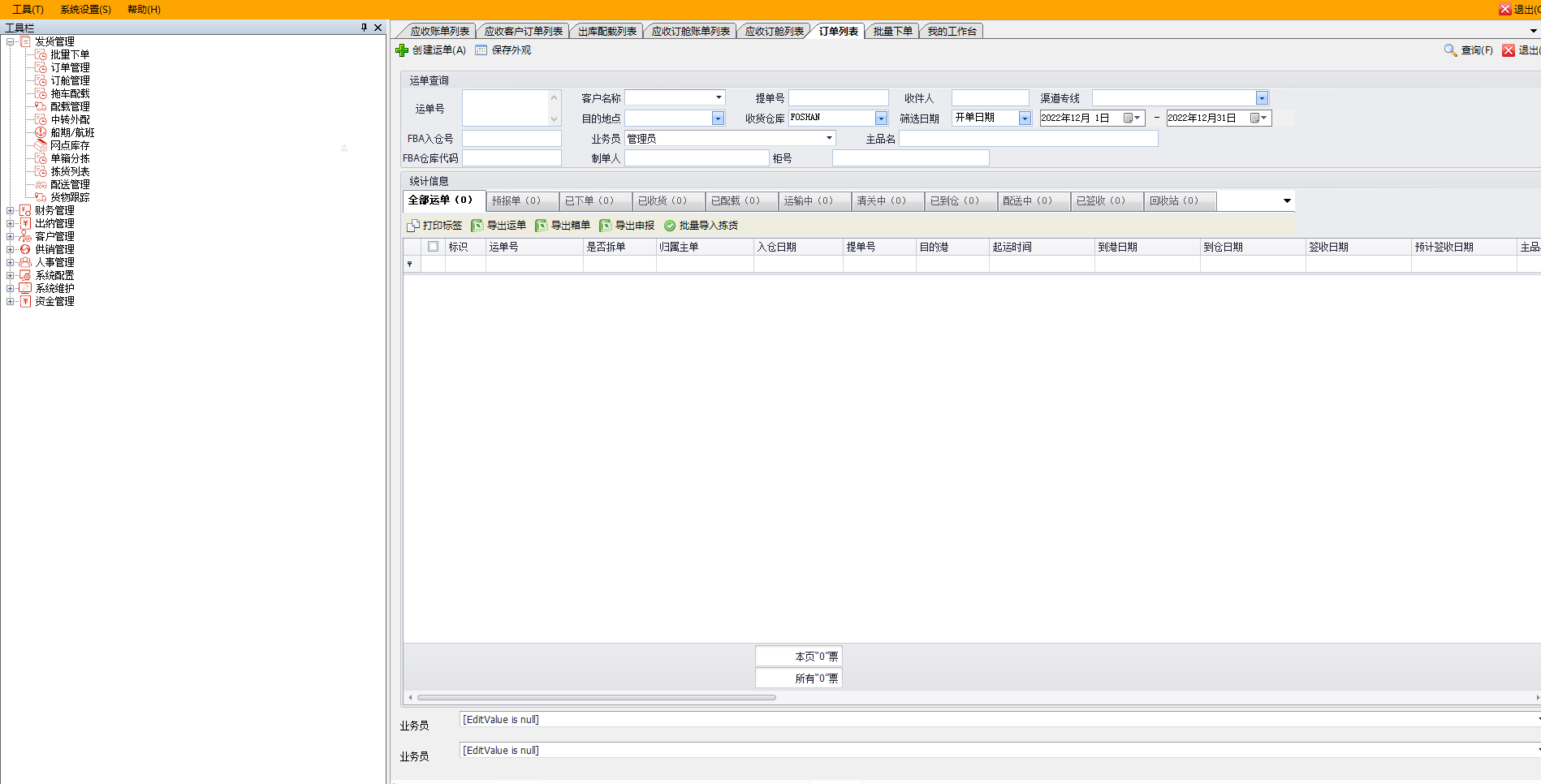Collapse the 发货管理 tree node

10,41
